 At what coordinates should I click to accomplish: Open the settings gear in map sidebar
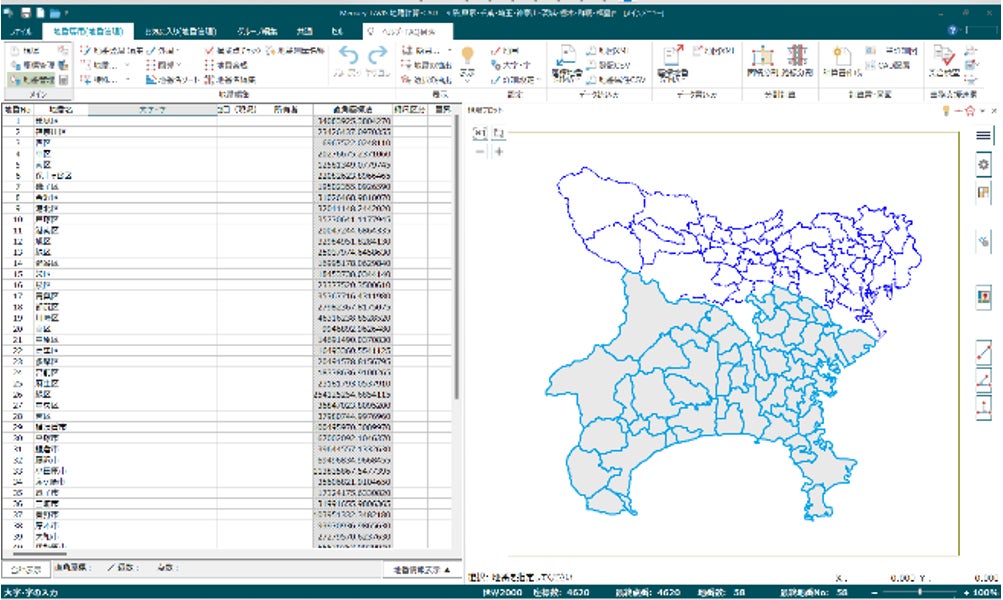click(983, 163)
